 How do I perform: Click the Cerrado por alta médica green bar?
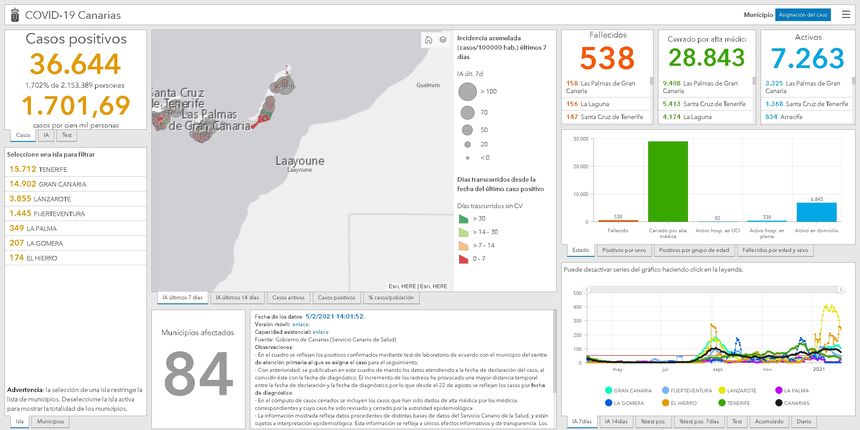668,181
